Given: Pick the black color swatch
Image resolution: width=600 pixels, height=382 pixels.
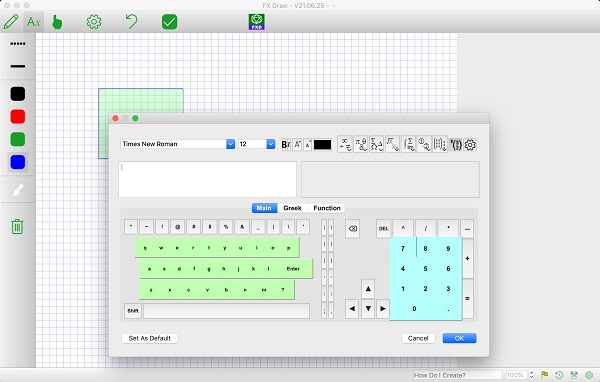Looking at the screenshot, I should [x=18, y=94].
